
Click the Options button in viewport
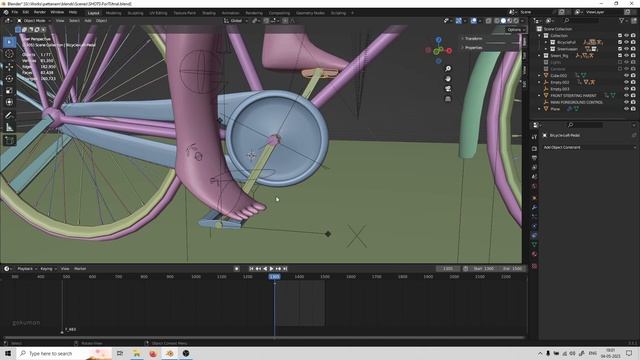coord(515,30)
